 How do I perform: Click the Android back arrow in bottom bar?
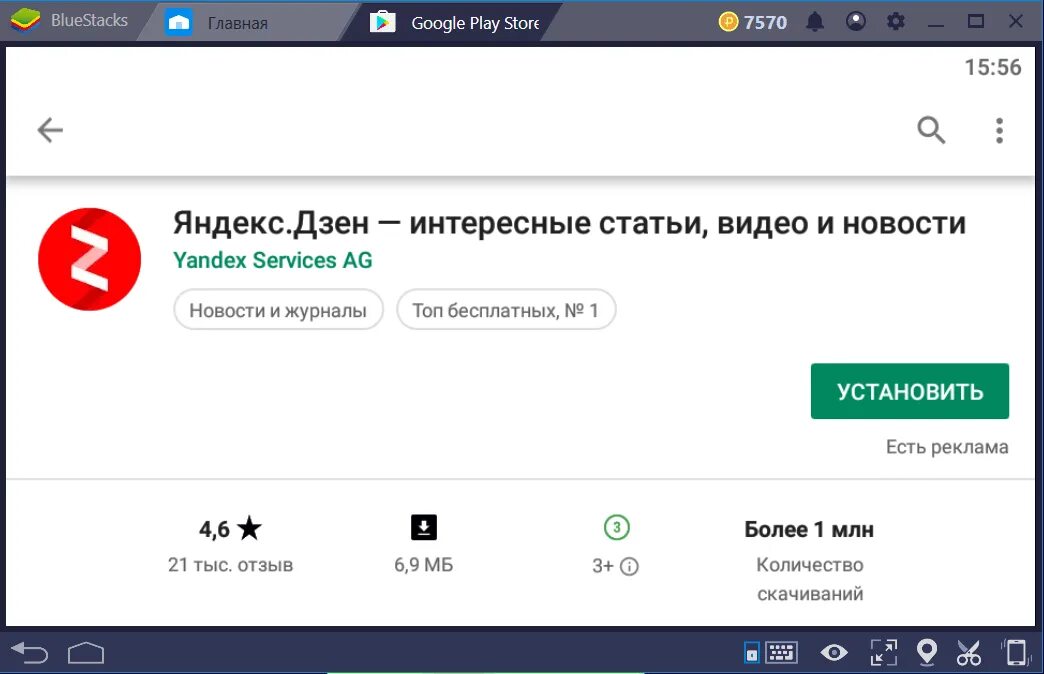[x=30, y=653]
